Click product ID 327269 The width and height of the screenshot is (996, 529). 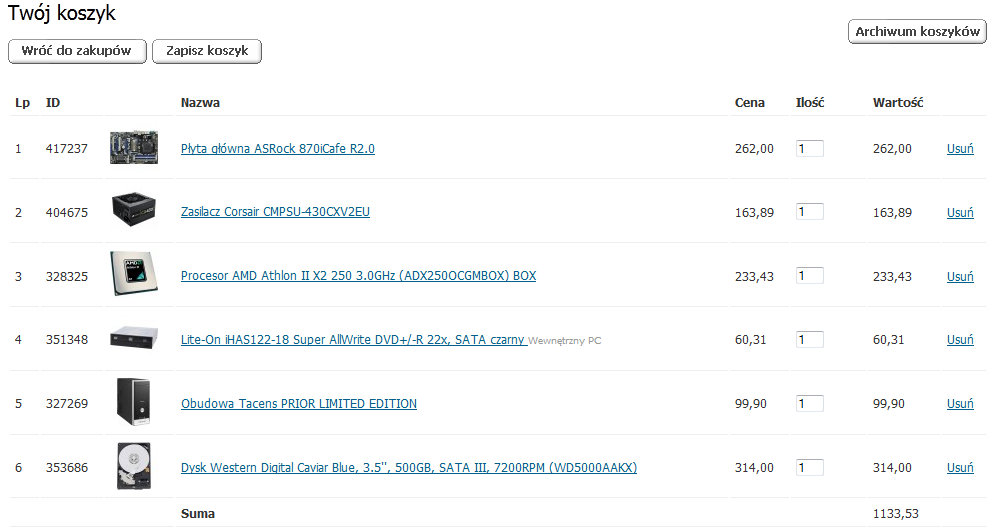click(x=67, y=404)
